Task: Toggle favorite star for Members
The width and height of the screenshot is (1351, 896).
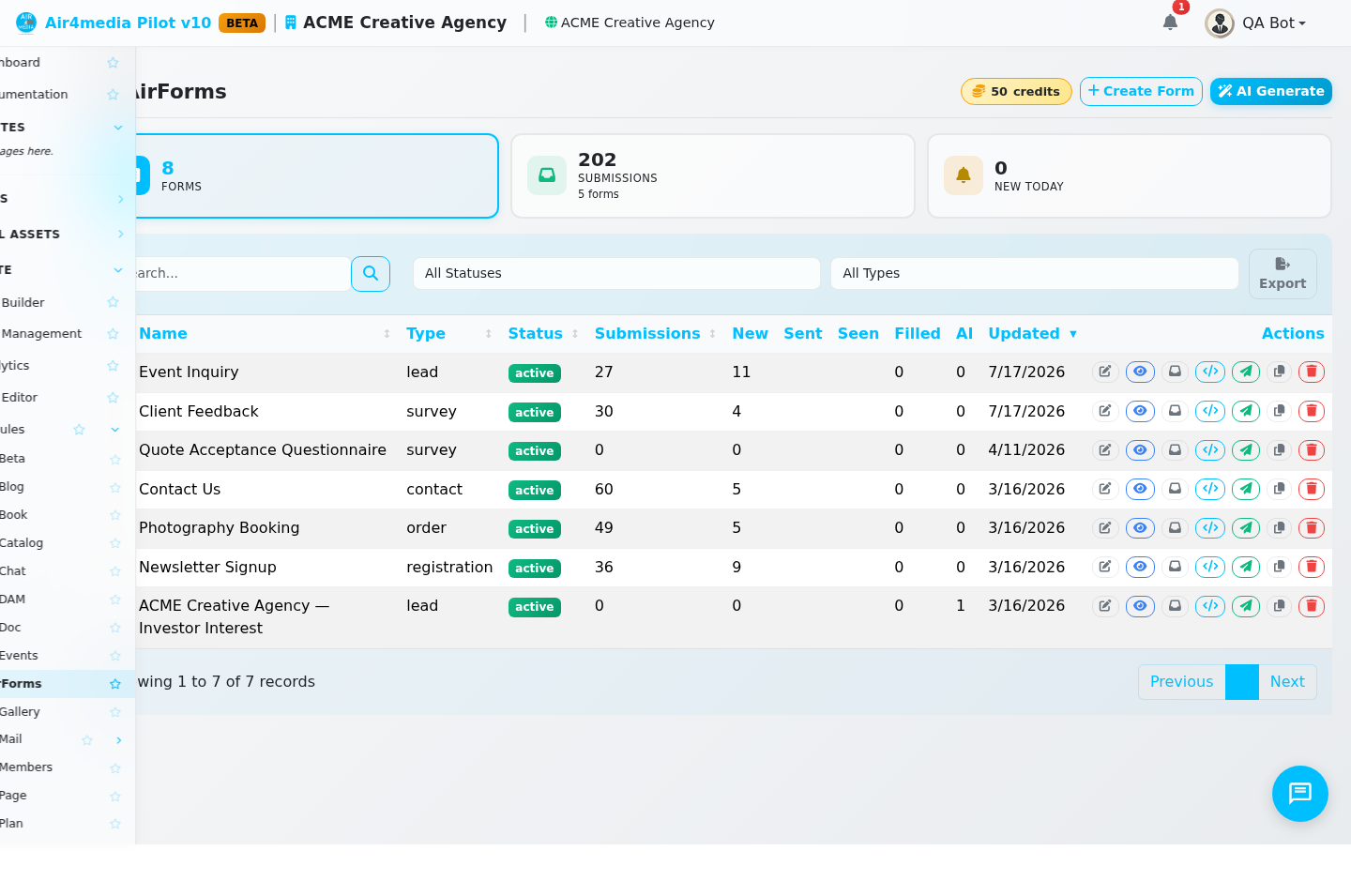Action: tap(115, 768)
